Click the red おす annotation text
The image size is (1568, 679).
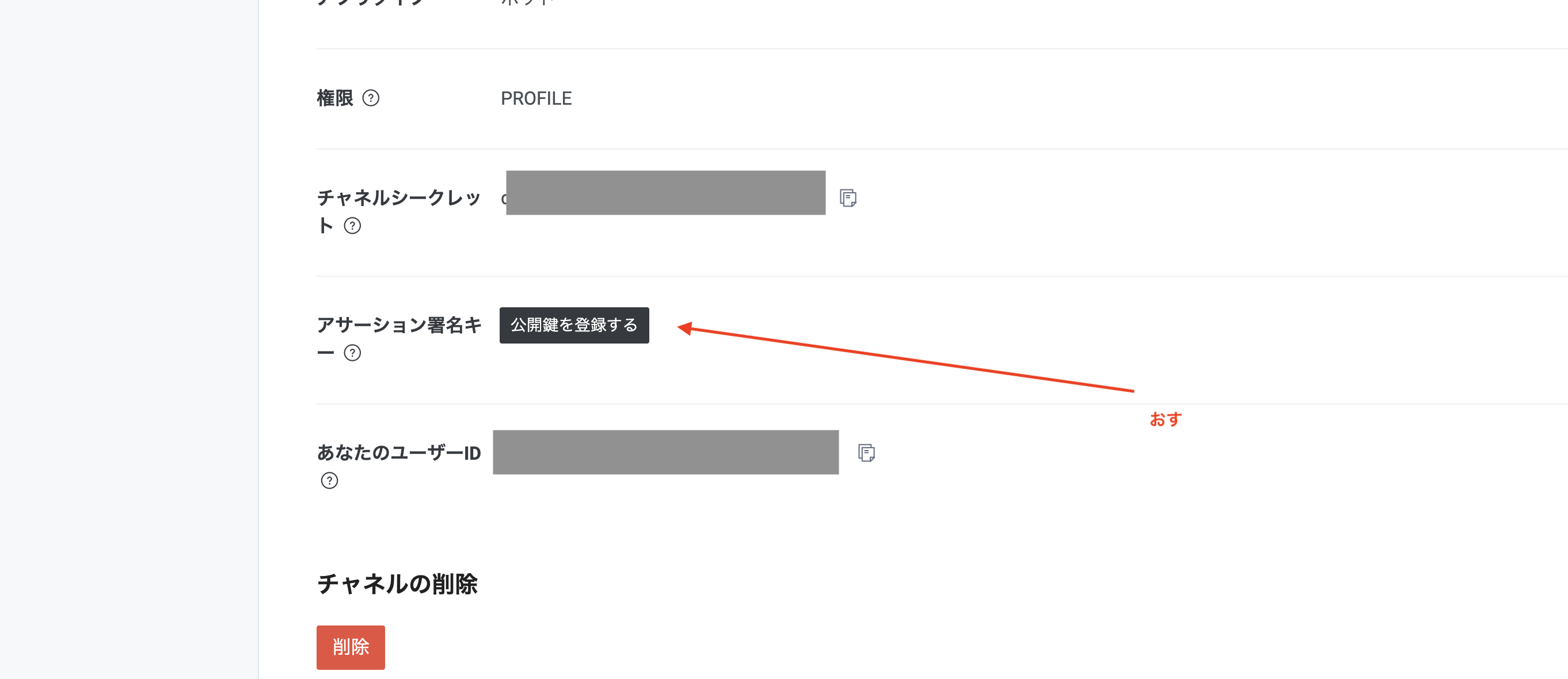(x=1166, y=419)
